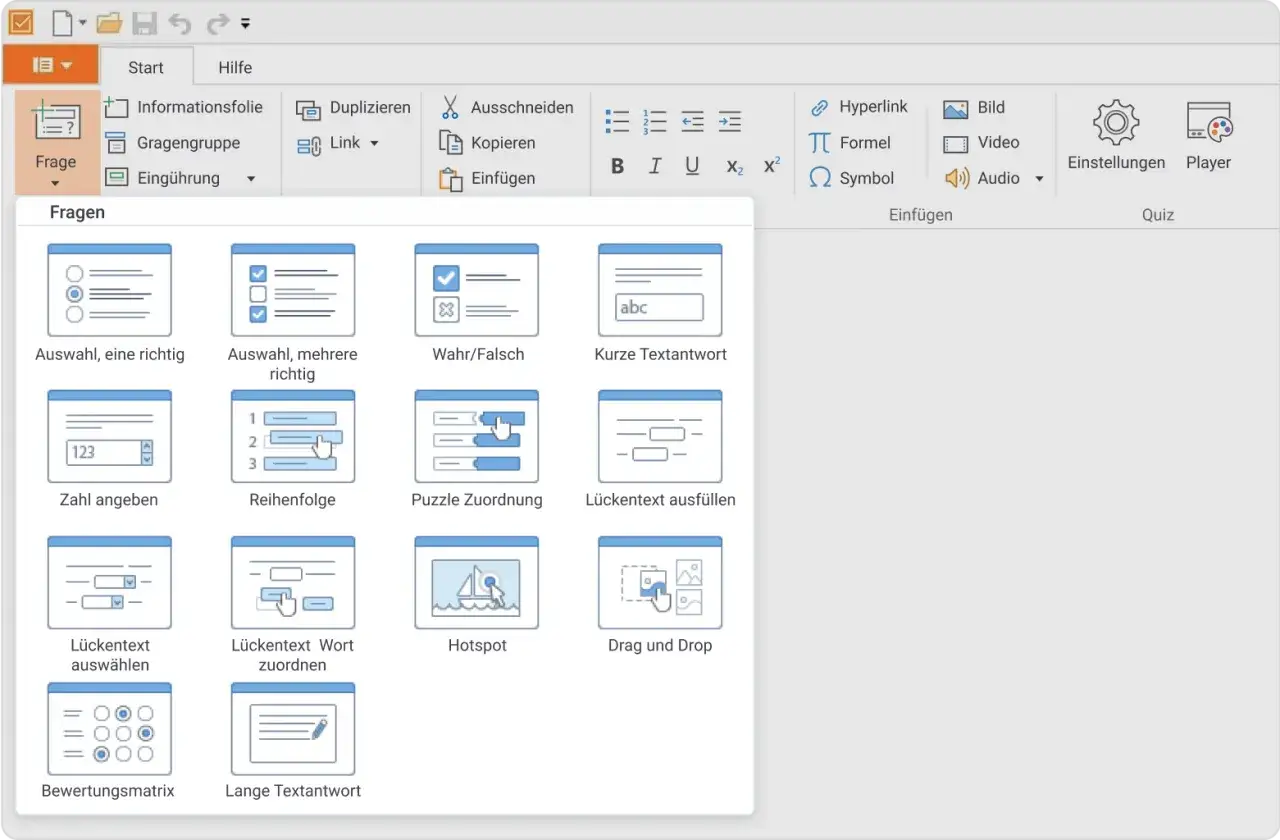Select Lückentext ausfüllen question type
The width and height of the screenshot is (1280, 840).
(x=660, y=448)
